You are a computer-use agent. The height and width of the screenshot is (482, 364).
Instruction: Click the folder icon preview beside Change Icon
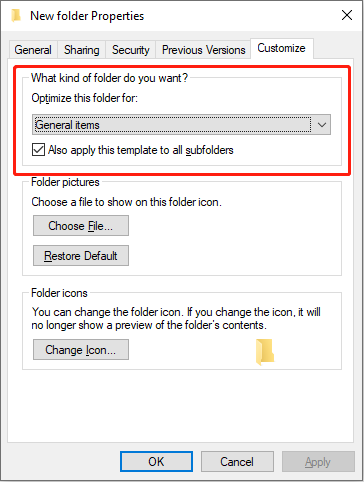265,352
